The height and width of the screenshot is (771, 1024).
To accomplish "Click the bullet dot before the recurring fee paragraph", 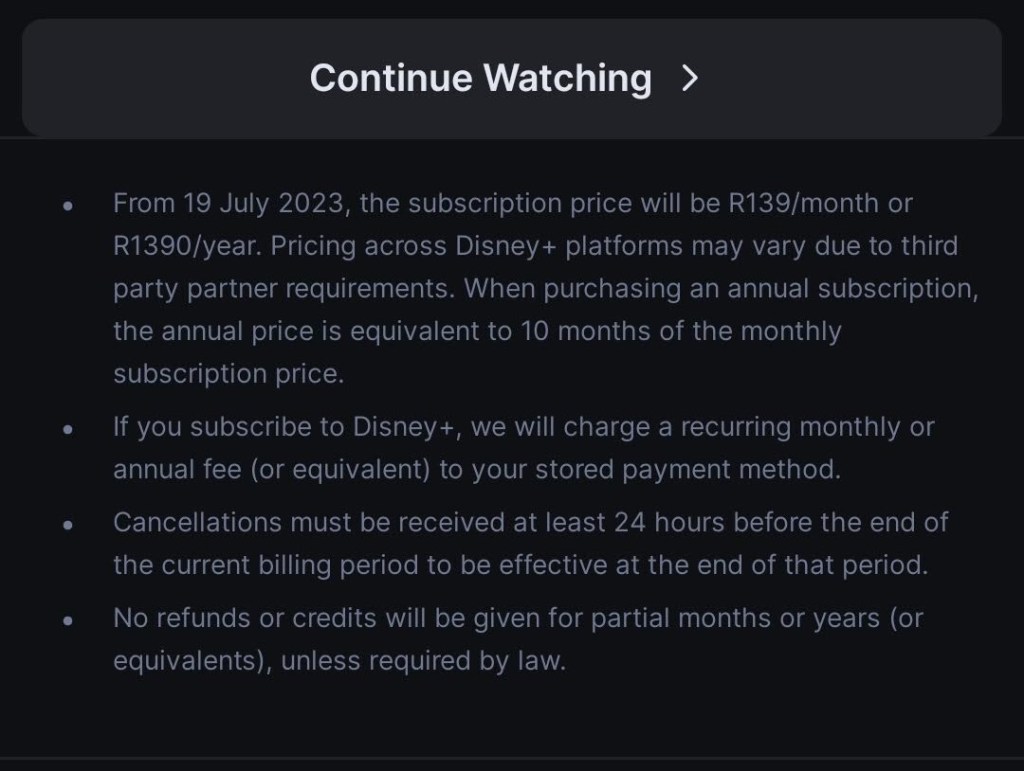I will [67, 428].
